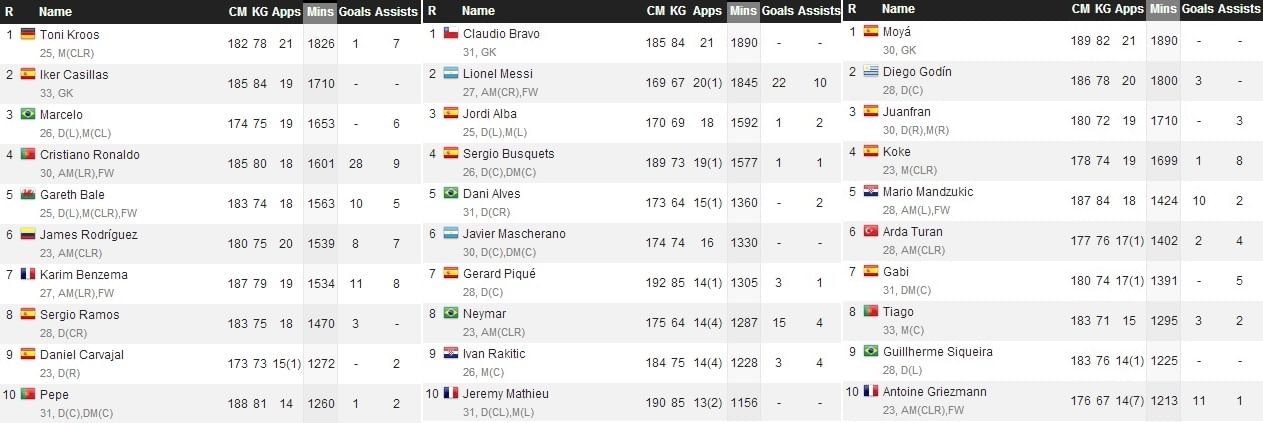The width and height of the screenshot is (1263, 423).
Task: Click the French flag next to Antoine Griezmann
Action: [x=871, y=391]
